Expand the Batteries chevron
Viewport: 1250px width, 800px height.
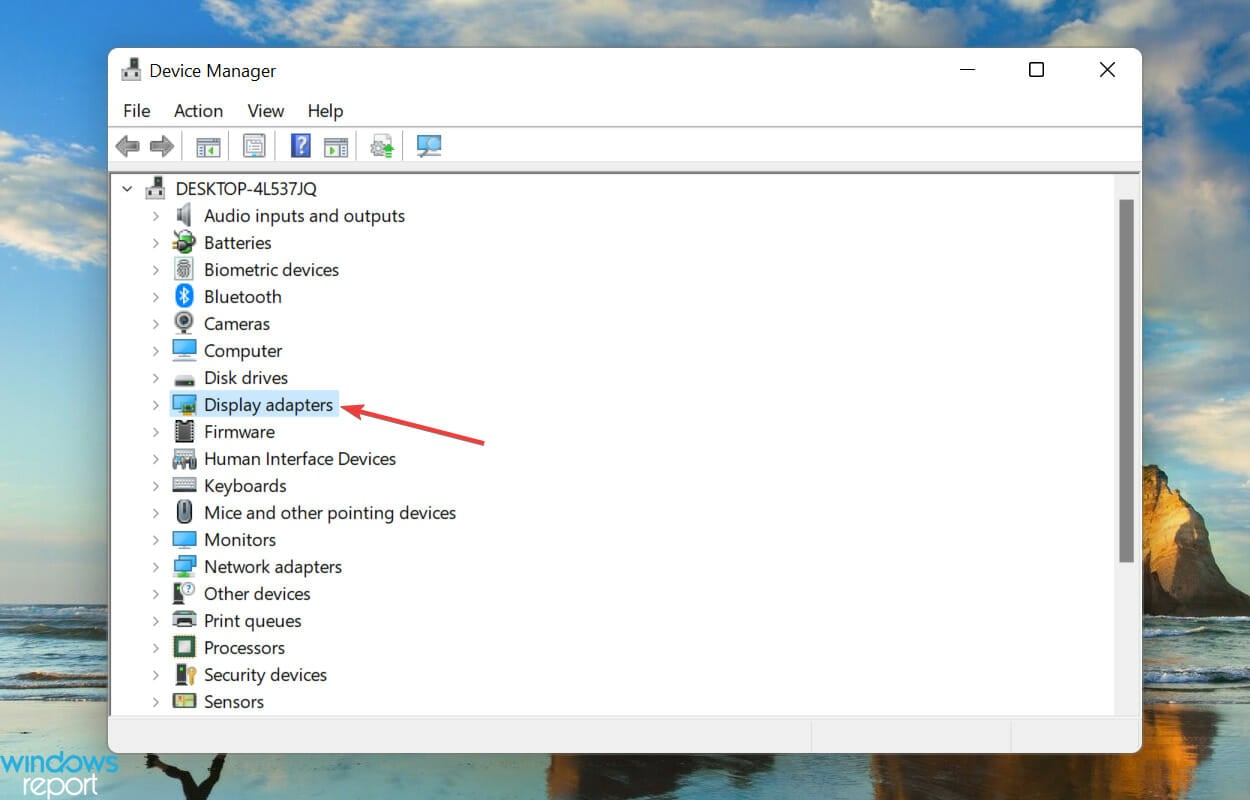pyautogui.click(x=155, y=243)
